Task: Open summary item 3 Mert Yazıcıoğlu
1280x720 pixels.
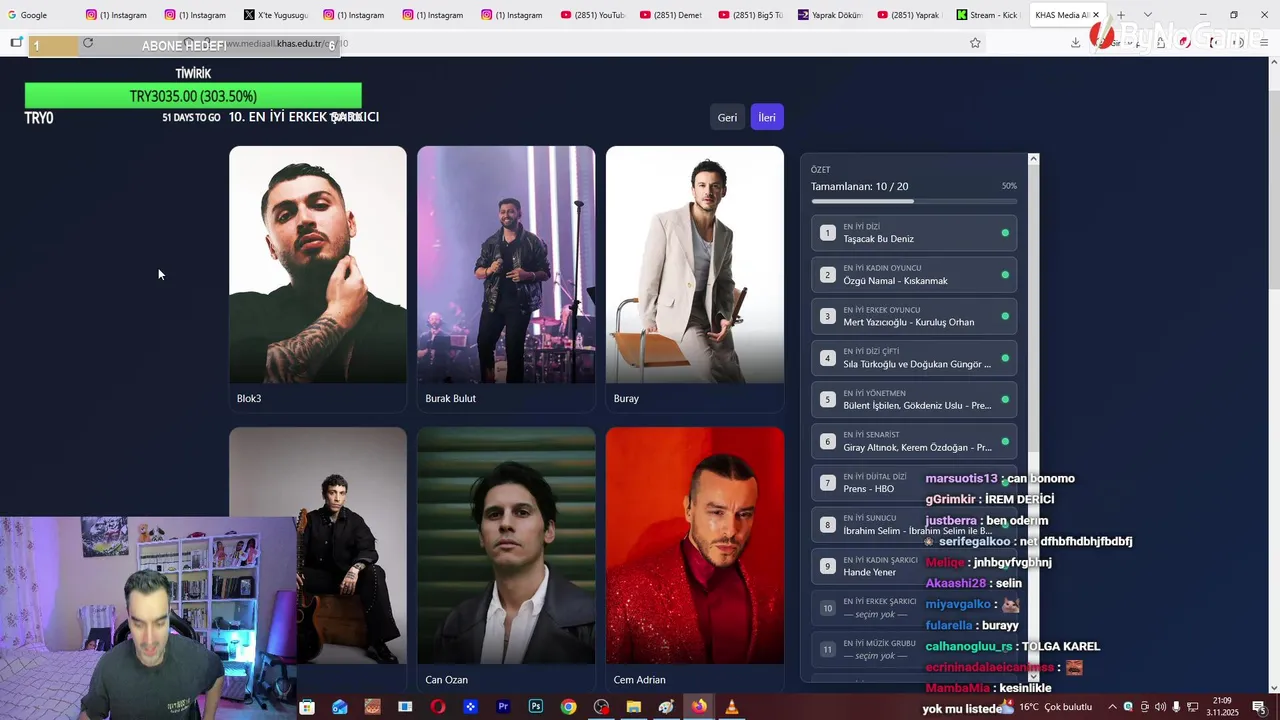Action: 914,316
